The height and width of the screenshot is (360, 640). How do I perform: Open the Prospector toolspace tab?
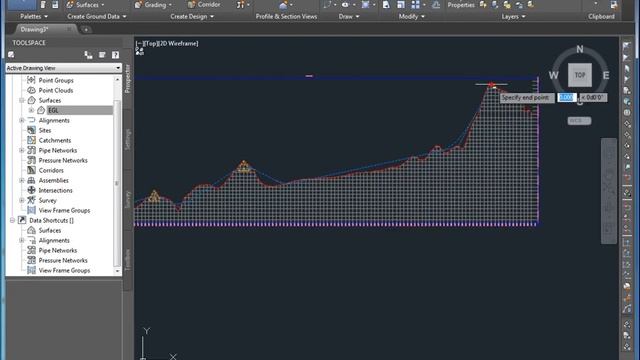pos(127,78)
